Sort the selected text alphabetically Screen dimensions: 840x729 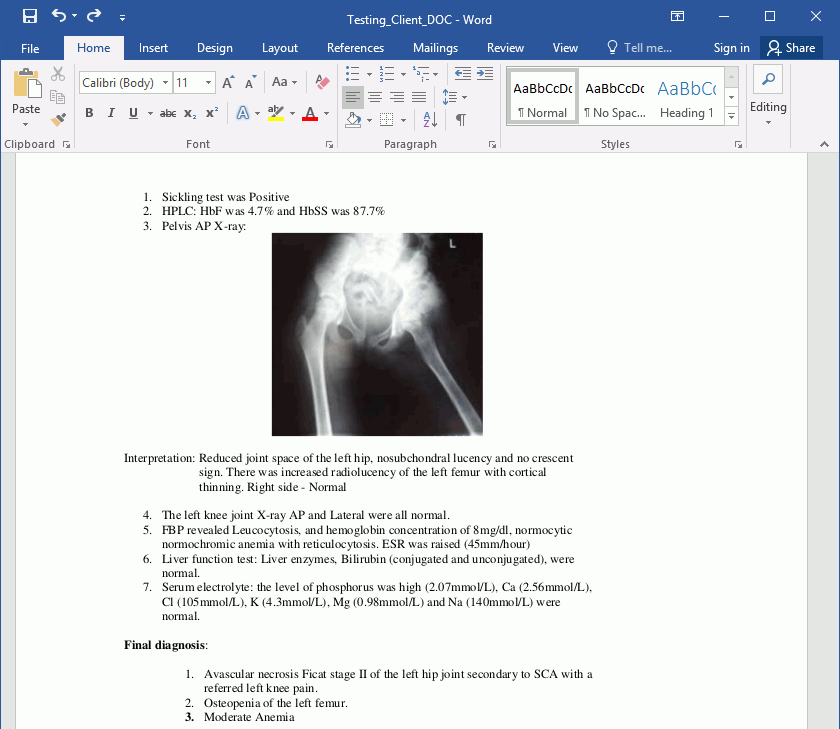[430, 119]
